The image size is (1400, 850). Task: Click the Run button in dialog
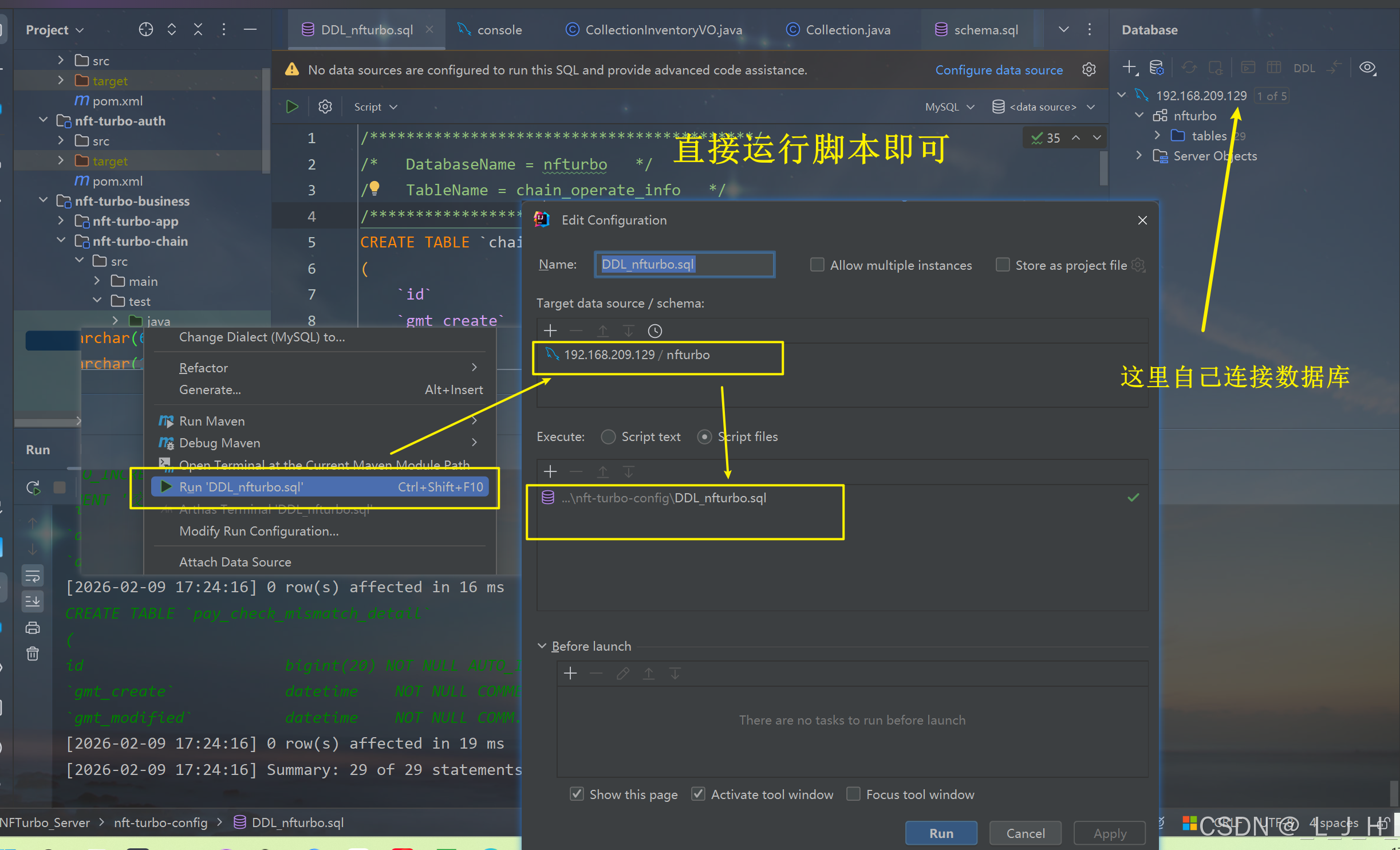click(941, 833)
